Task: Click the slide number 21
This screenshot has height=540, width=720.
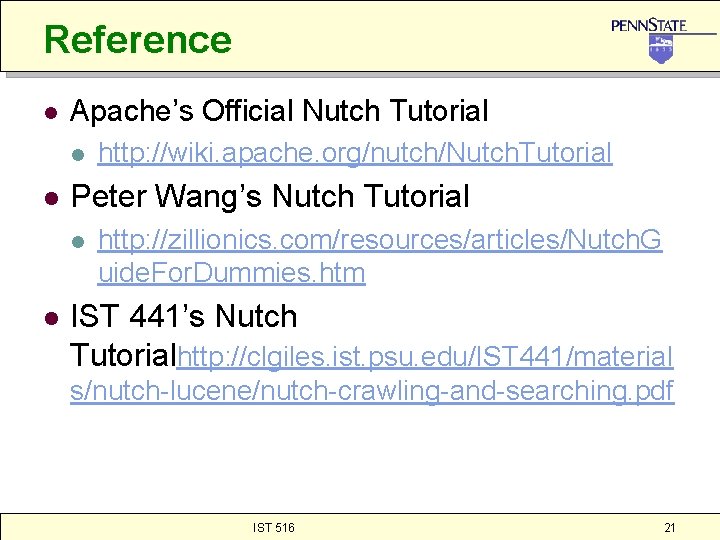Action: (x=669, y=528)
